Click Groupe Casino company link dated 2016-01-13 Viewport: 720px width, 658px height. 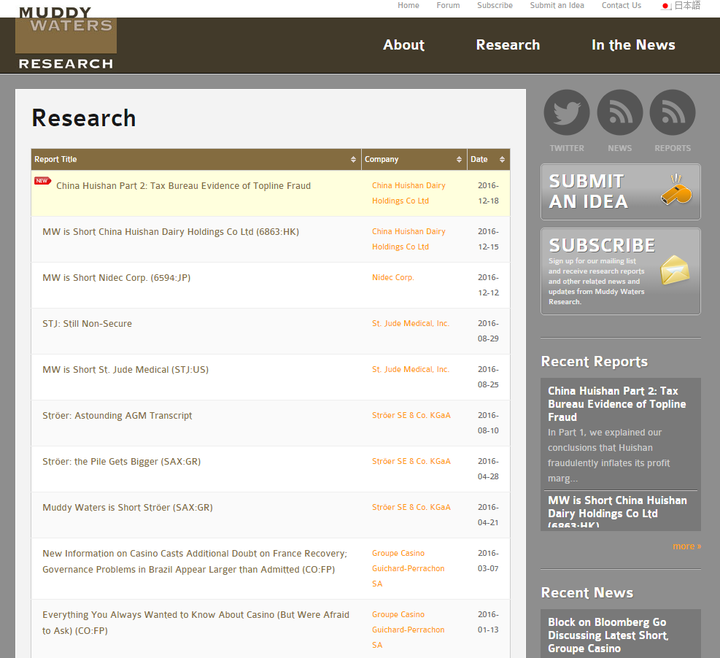pos(408,629)
